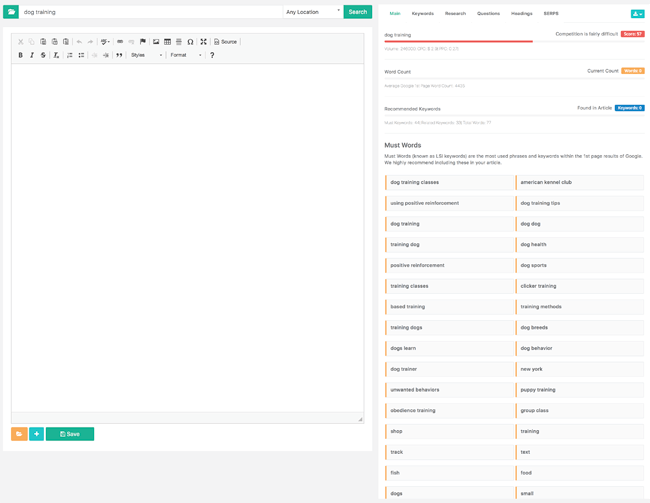
Task: Insert an image using the toolbar icon
Action: click(x=156, y=42)
